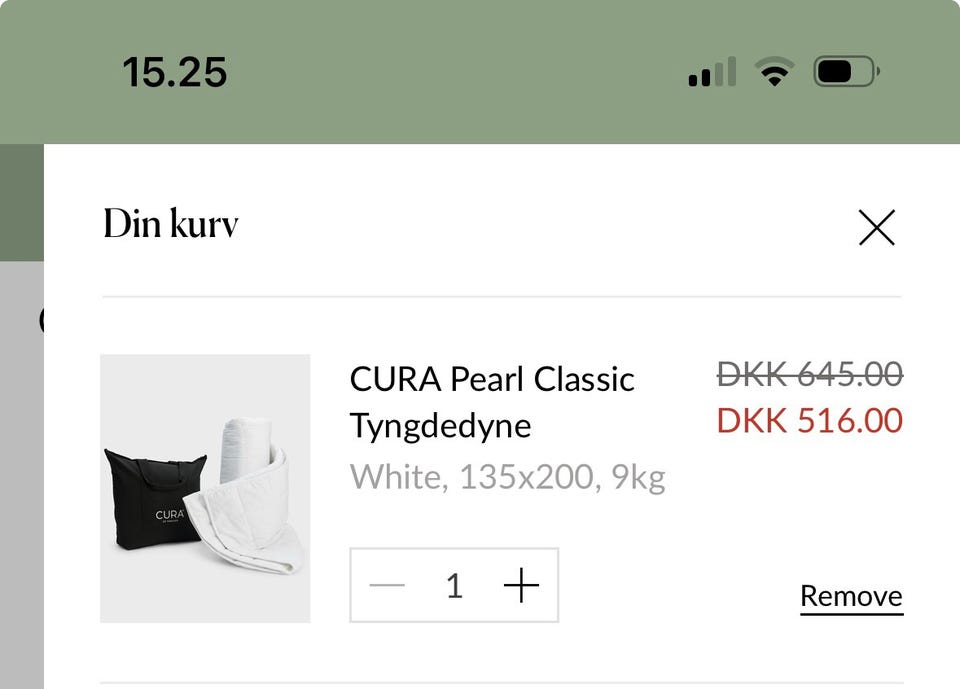Click the Remove link

(x=851, y=597)
